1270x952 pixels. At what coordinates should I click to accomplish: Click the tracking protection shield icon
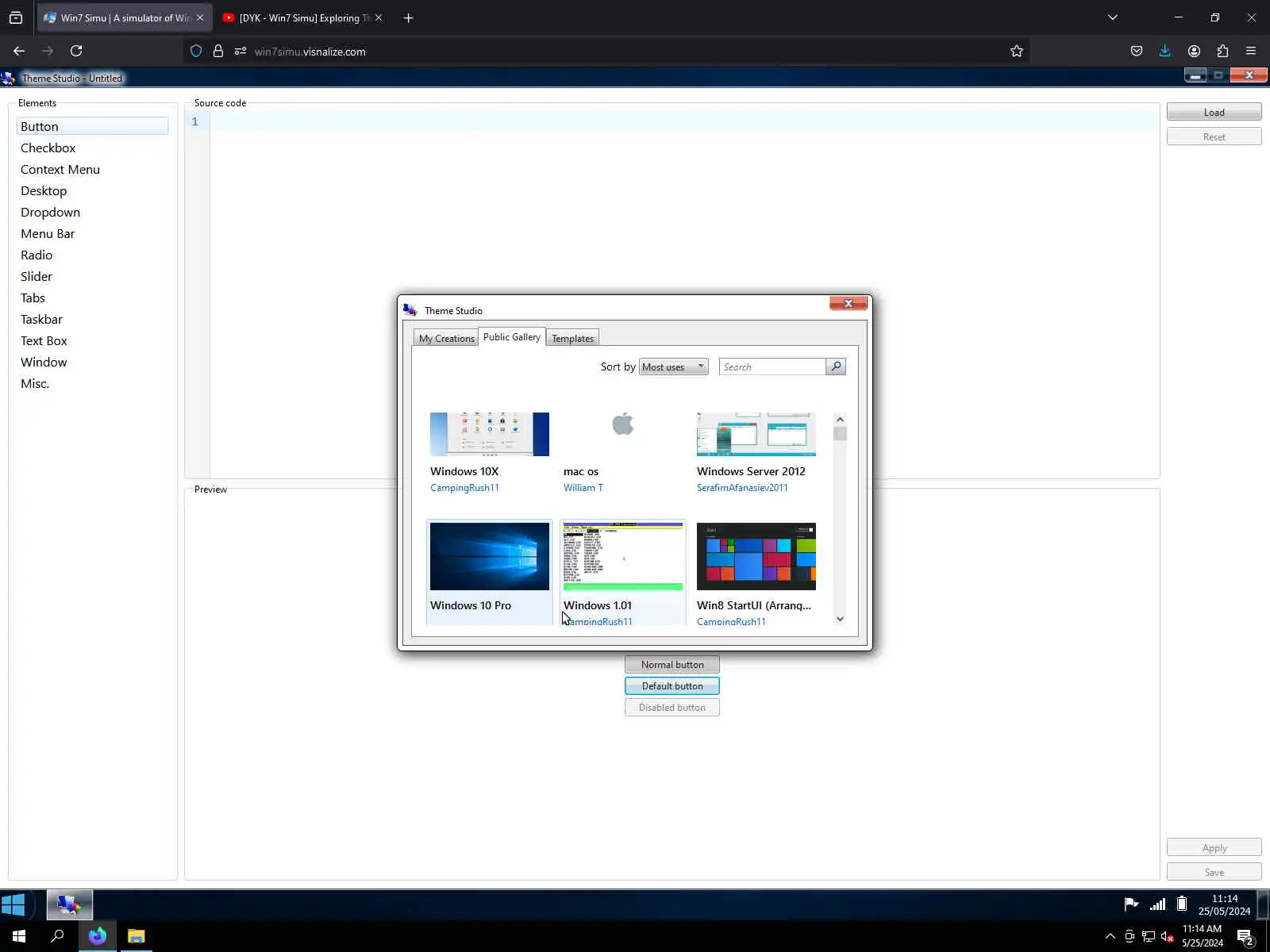pos(196,52)
